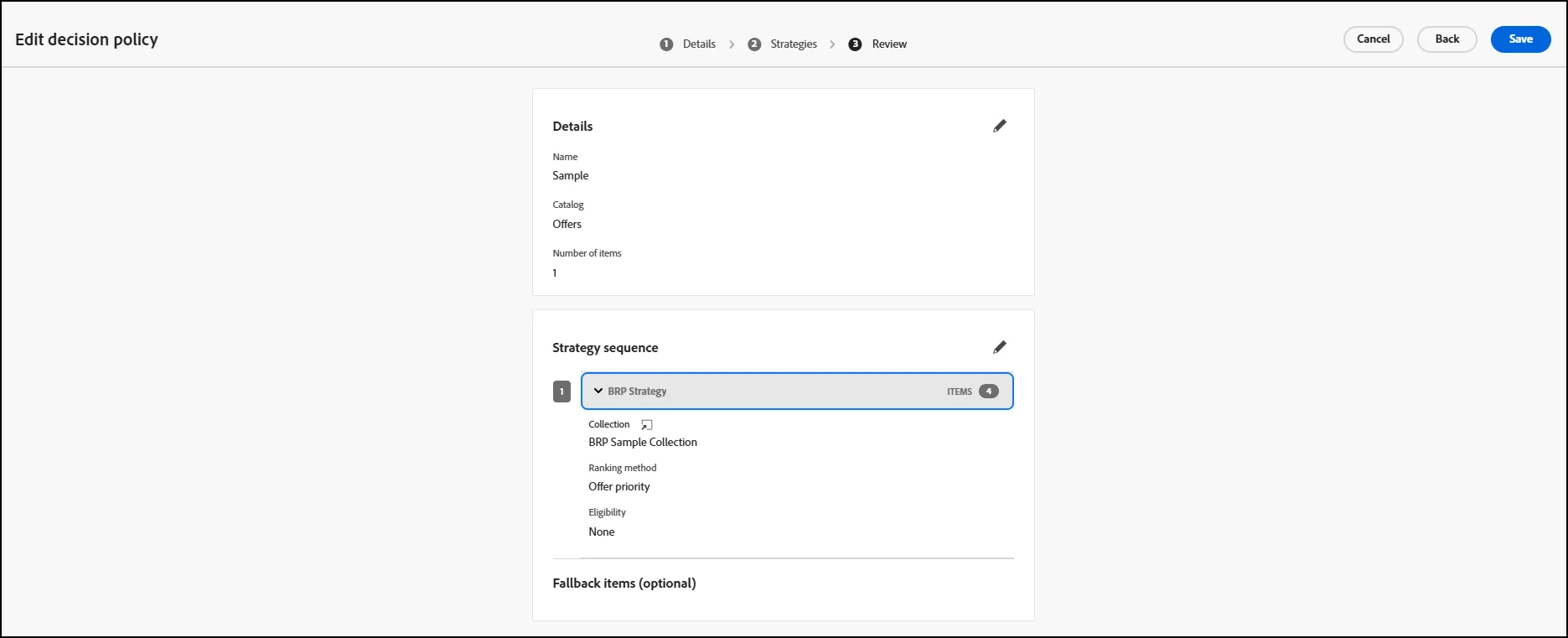1568x638 pixels.
Task: Cancel editing the decision policy
Action: click(x=1373, y=39)
